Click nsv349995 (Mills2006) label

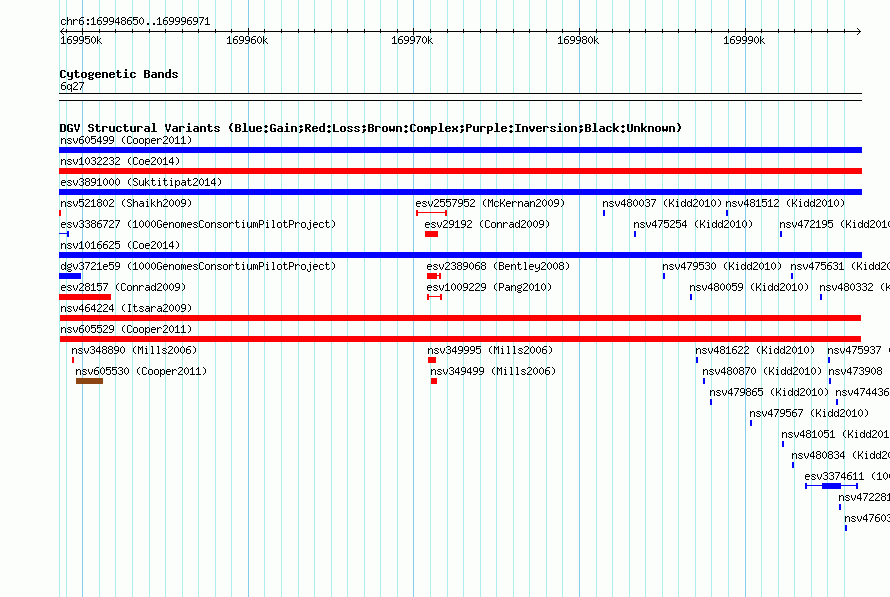490,350
